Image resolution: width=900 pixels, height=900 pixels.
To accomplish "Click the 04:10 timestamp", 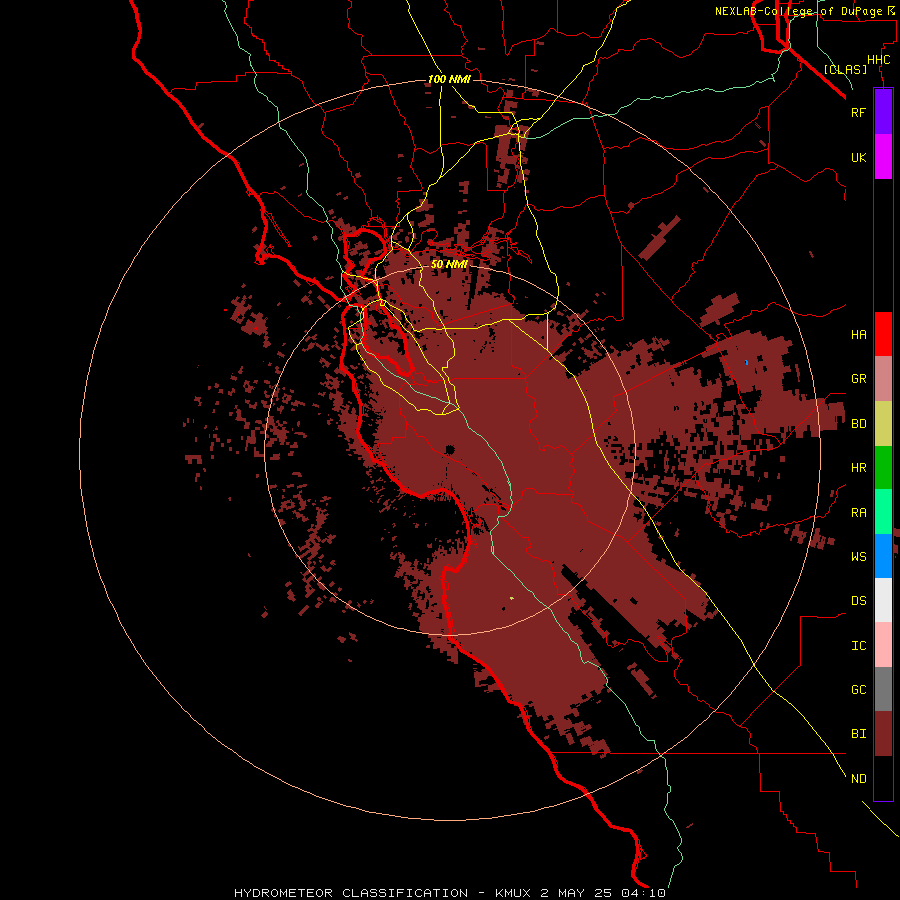I will coord(643,893).
